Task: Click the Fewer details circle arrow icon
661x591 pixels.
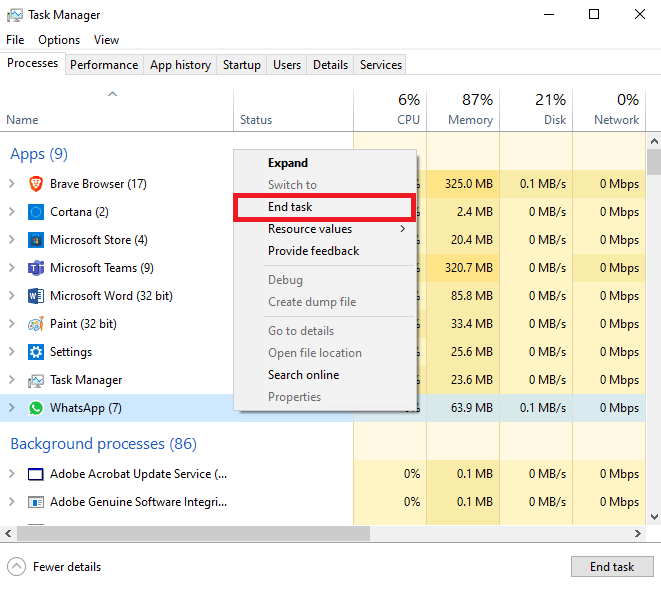Action: [x=16, y=567]
